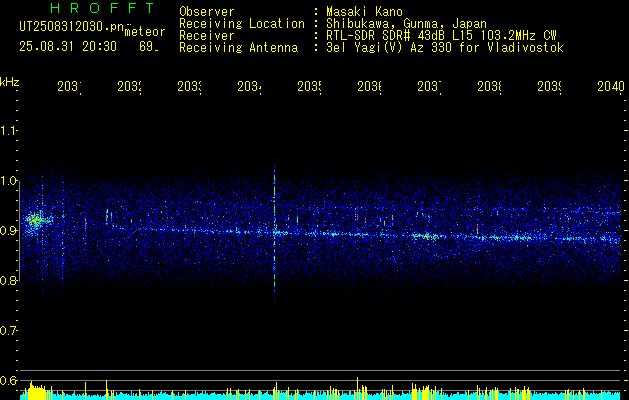Select the file name UT2508312030.pn

tap(71, 26)
